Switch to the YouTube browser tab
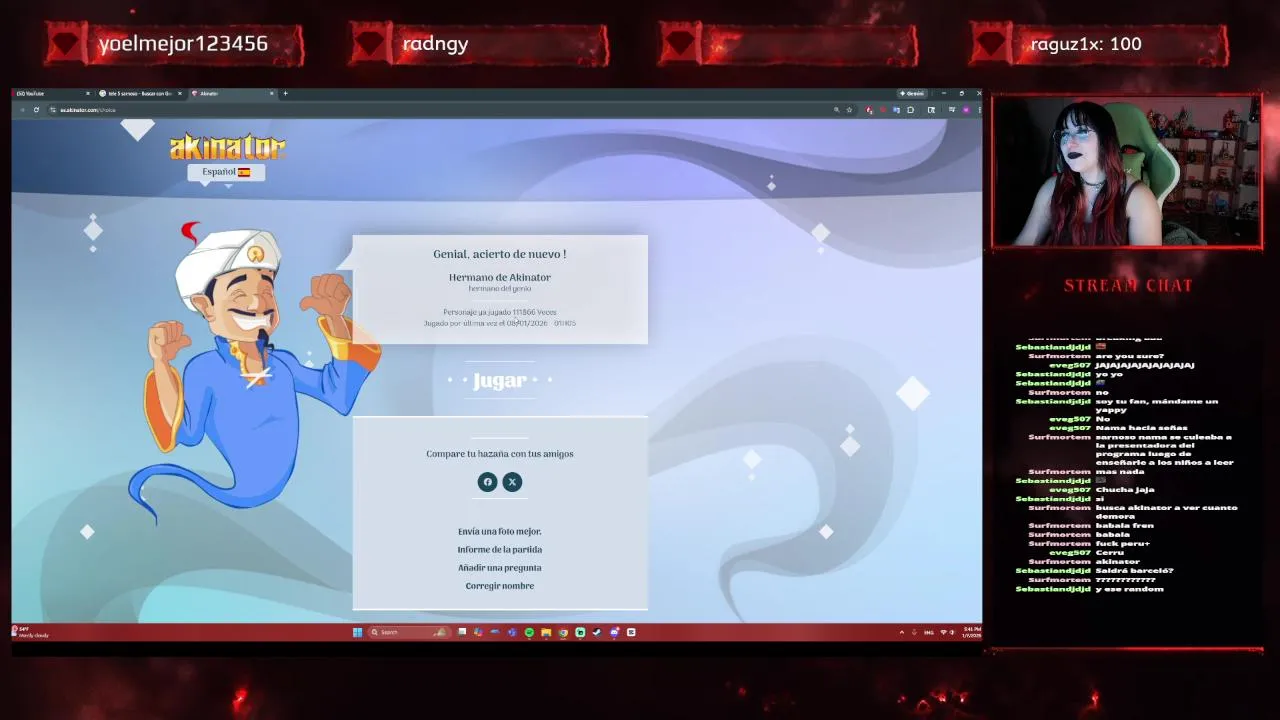Viewport: 1280px width, 720px height. click(50, 93)
